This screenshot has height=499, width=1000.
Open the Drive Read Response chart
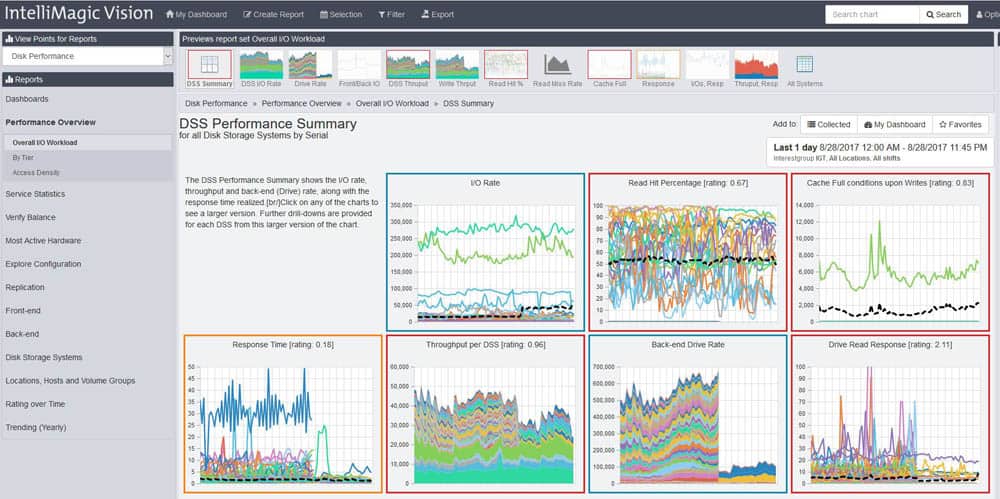coord(890,414)
